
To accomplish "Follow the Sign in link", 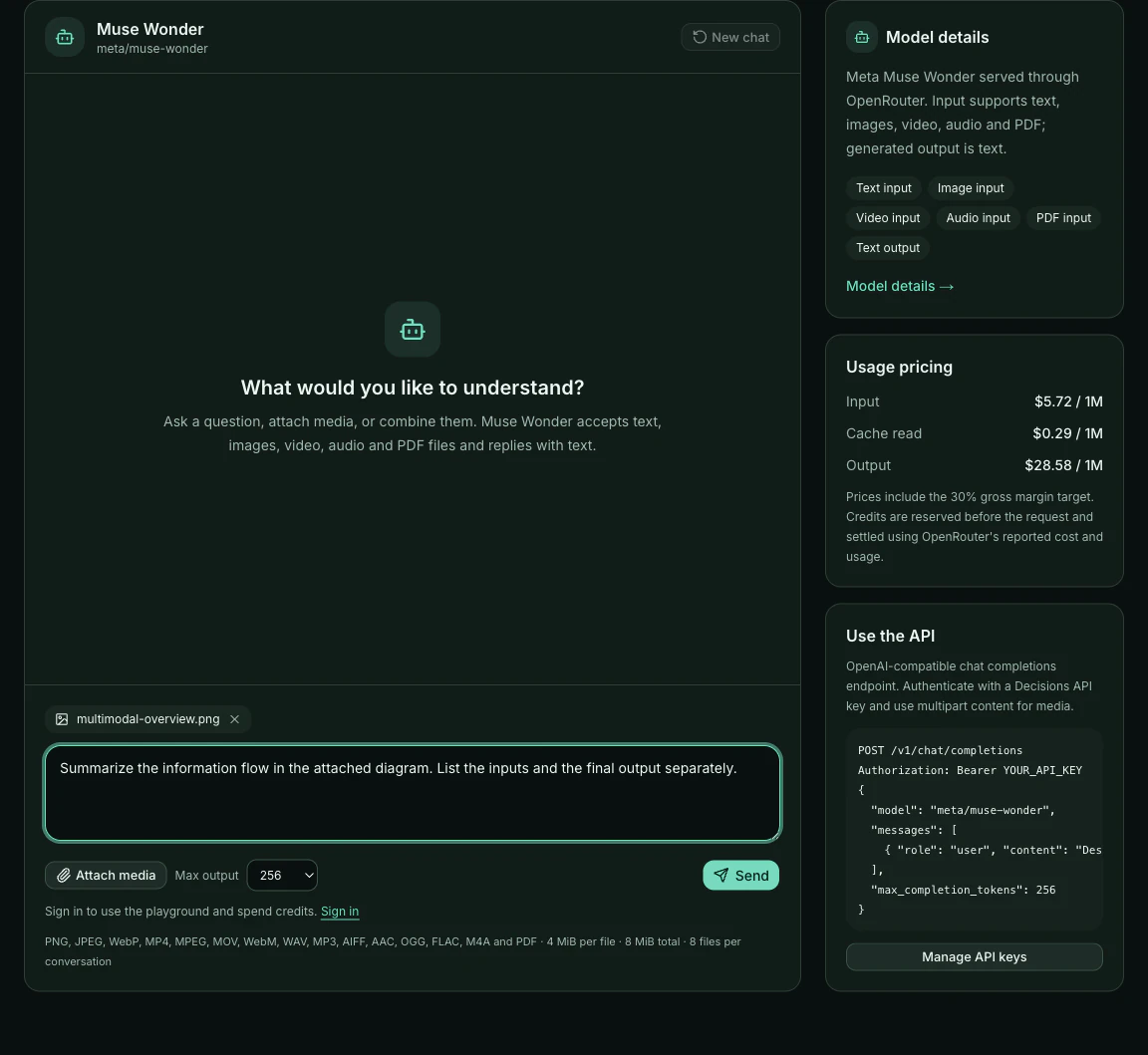I will click(x=340, y=912).
